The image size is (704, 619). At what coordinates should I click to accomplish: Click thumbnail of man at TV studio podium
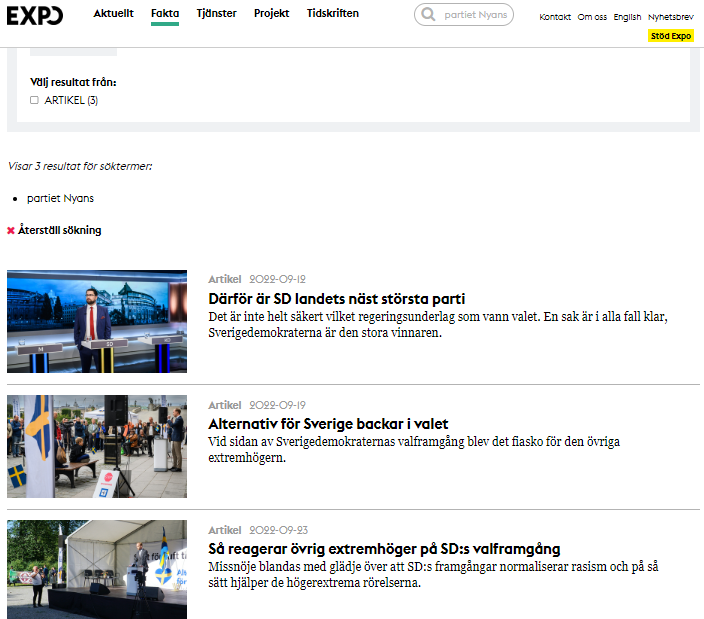(97, 321)
